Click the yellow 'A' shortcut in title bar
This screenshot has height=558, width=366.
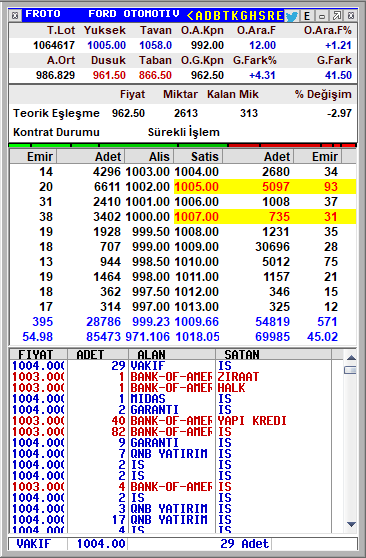[199, 16]
